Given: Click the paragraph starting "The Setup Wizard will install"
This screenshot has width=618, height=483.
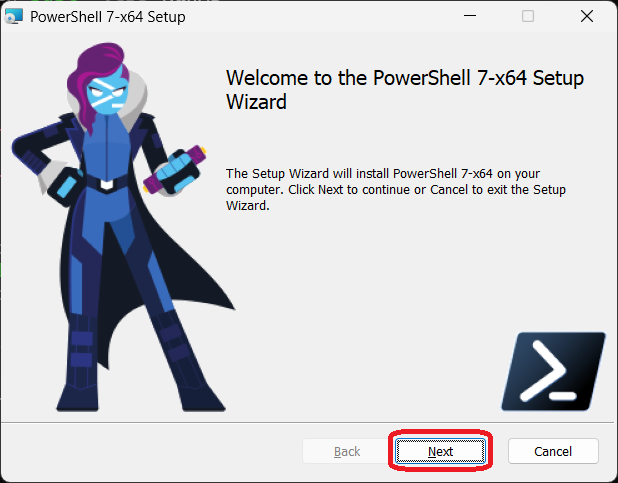Looking at the screenshot, I should click(x=396, y=190).
